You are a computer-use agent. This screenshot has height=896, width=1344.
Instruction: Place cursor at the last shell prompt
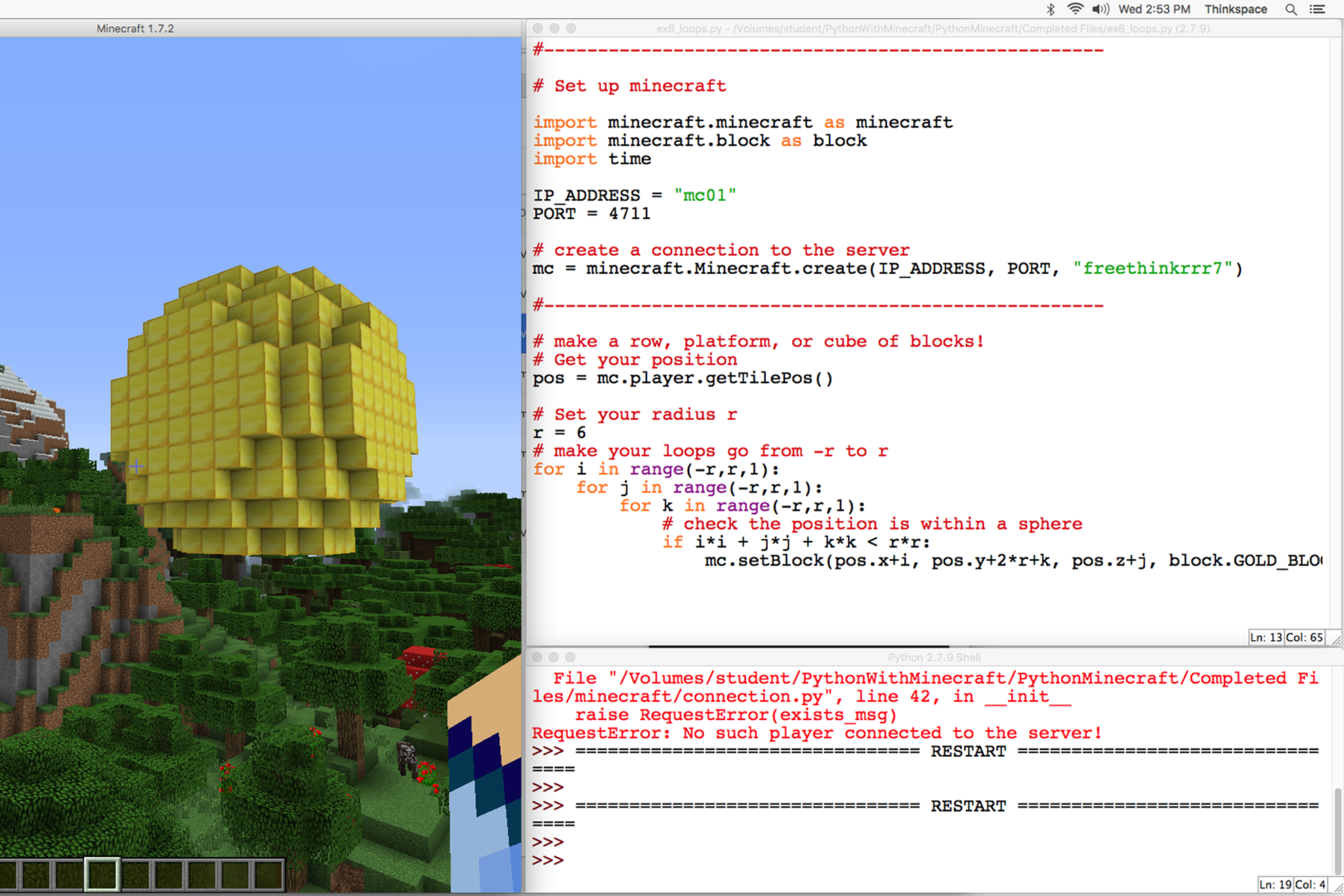click(548, 860)
